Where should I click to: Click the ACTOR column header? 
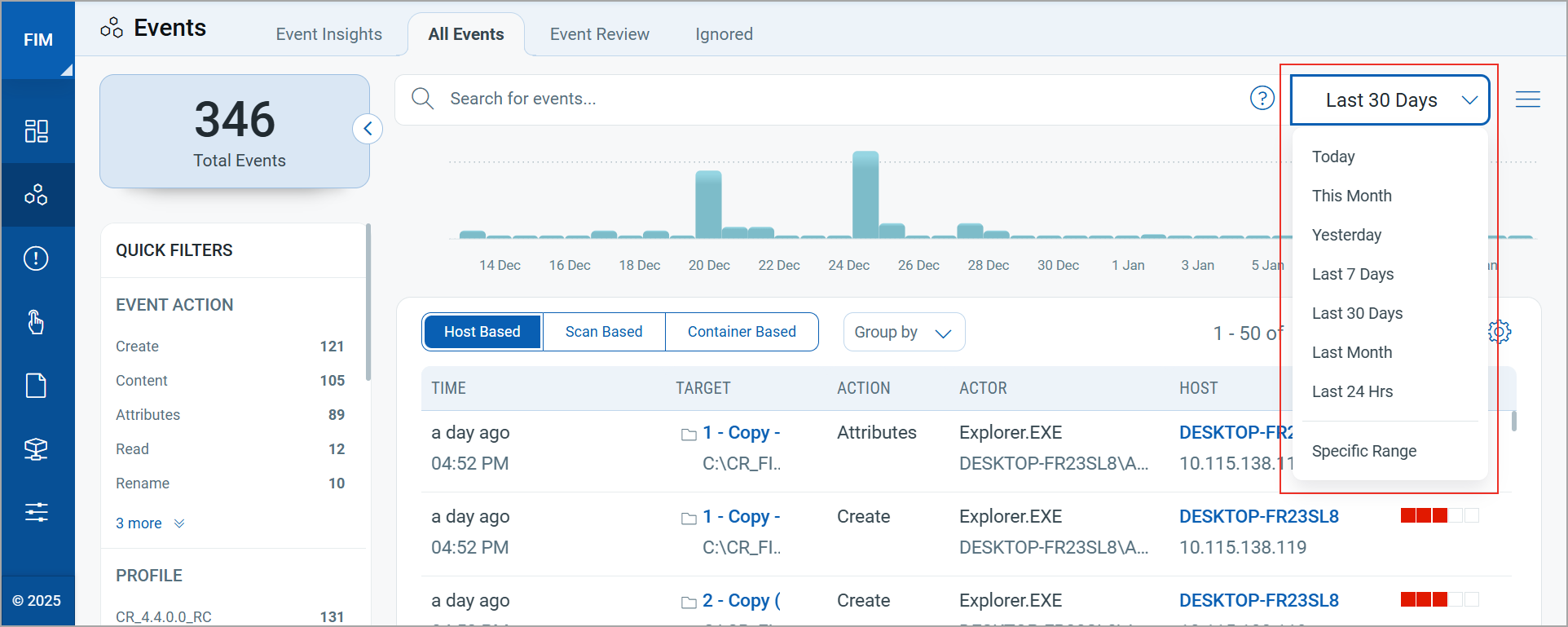(983, 389)
